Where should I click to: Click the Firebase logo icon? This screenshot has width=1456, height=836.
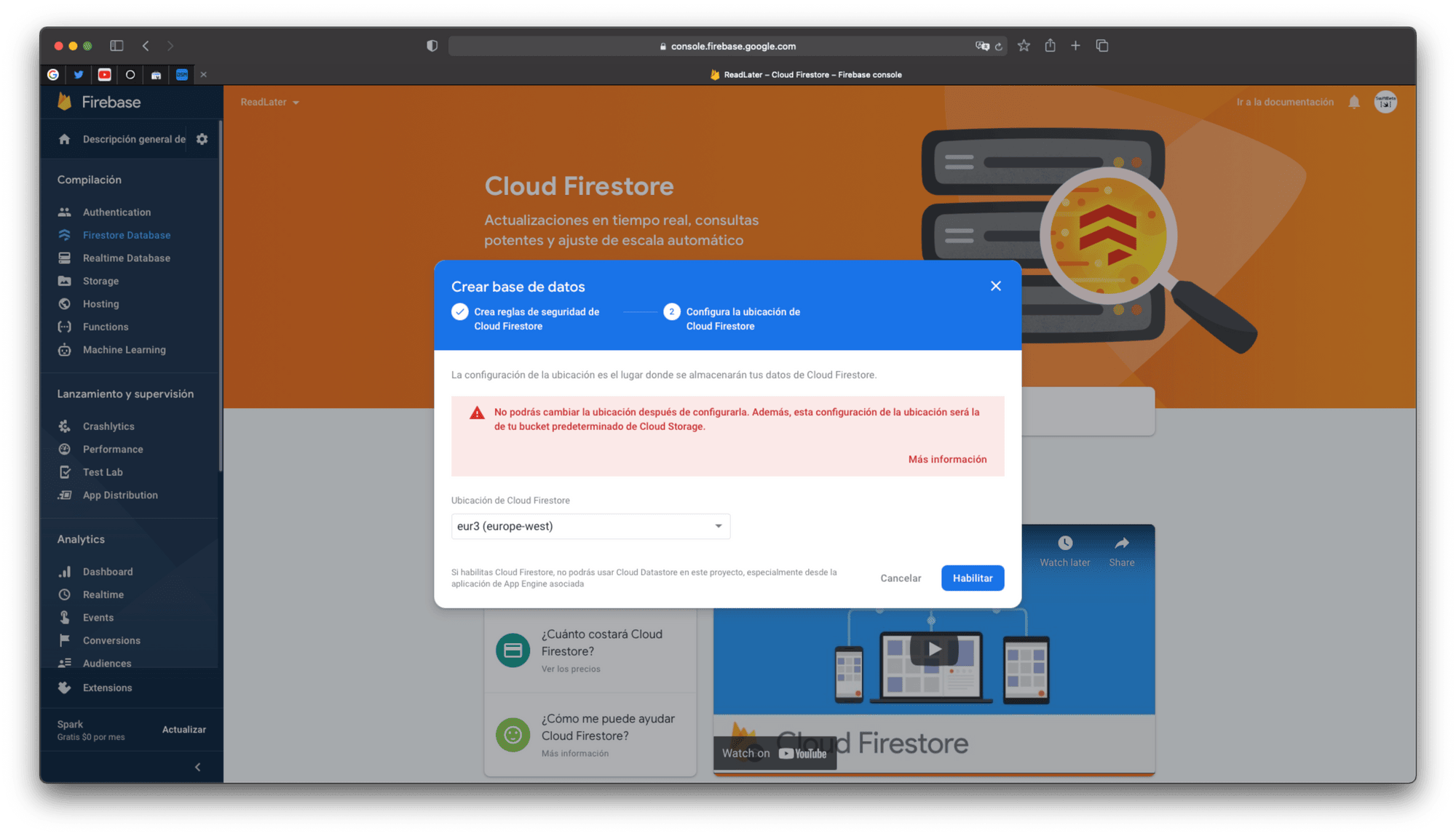(65, 102)
